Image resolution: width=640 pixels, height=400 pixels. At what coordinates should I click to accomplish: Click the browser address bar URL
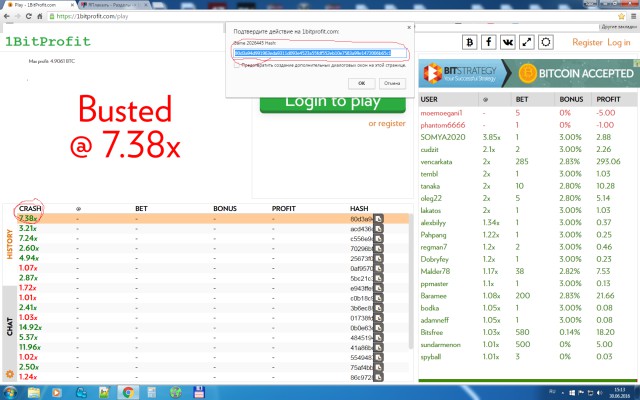pos(92,16)
